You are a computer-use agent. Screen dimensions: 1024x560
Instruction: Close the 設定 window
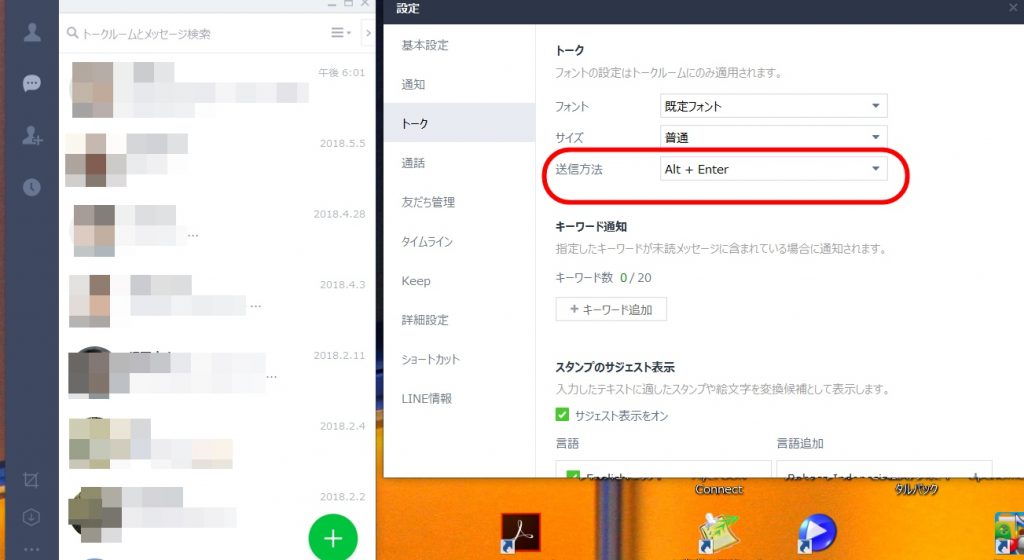[x=1013, y=8]
